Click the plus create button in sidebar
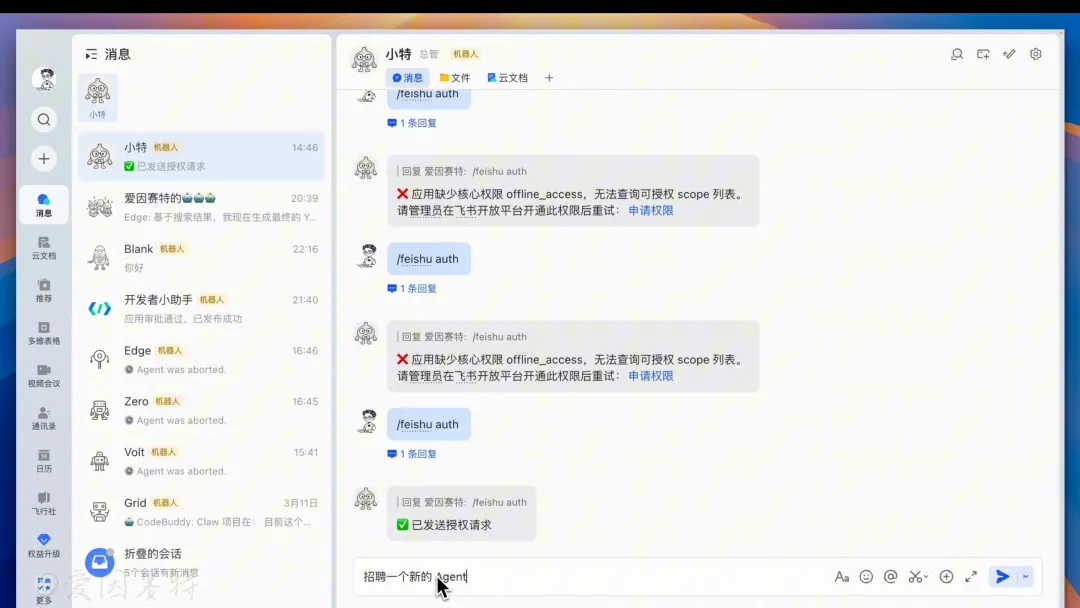1080x608 pixels. pyautogui.click(x=43, y=159)
